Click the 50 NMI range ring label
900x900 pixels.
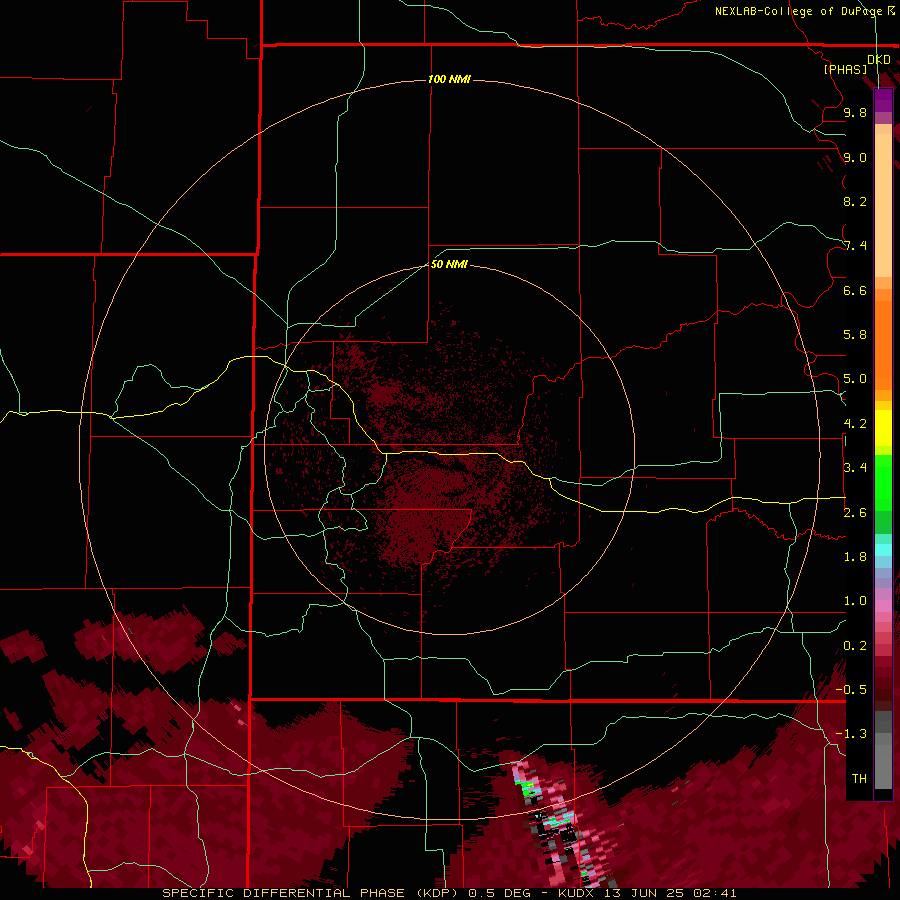(x=449, y=264)
